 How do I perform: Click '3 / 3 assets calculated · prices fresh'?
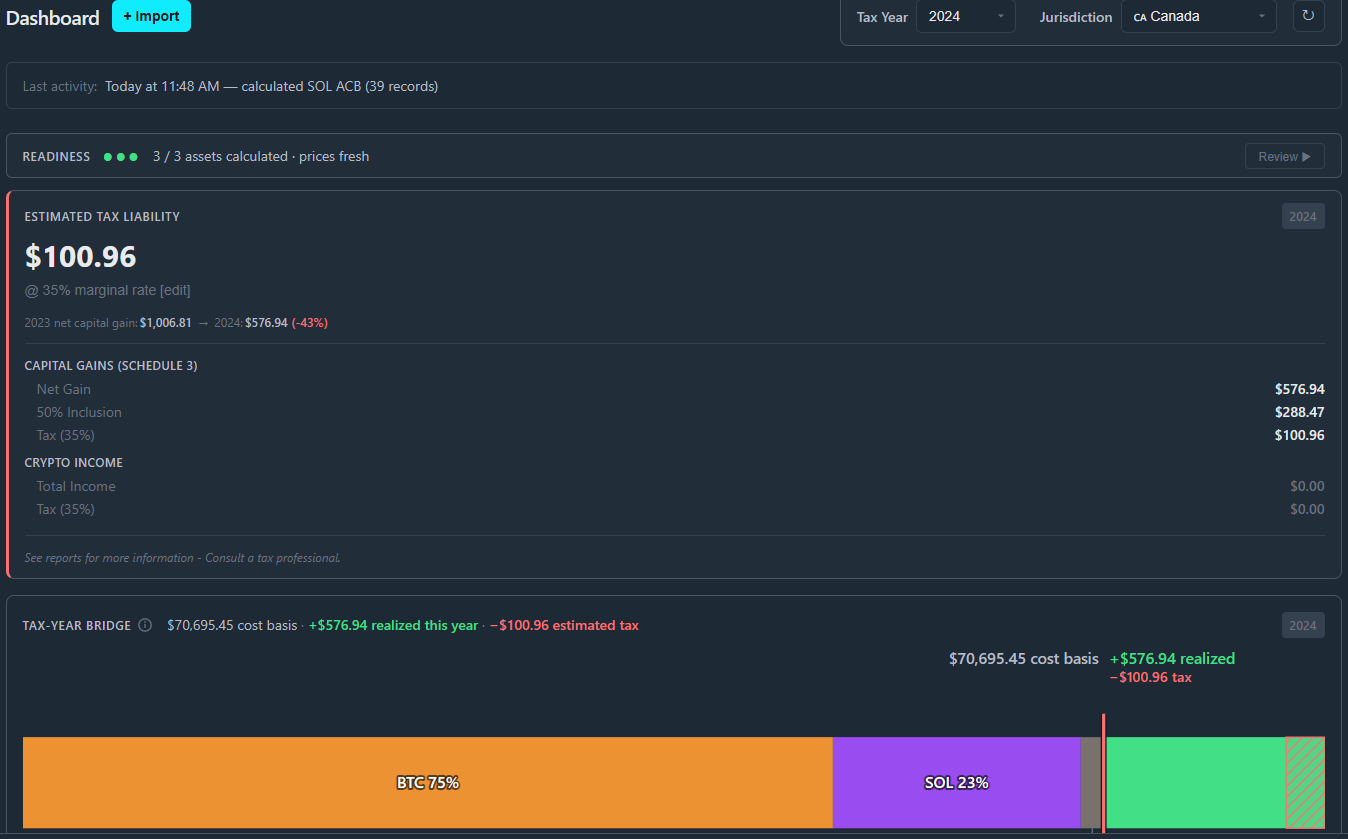[x=261, y=156]
